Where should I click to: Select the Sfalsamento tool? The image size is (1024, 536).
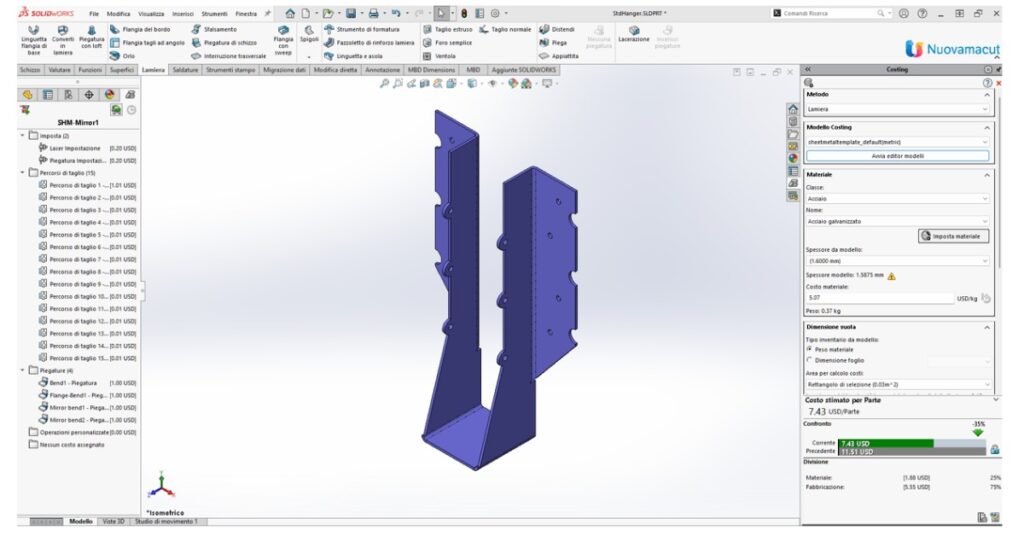click(214, 29)
